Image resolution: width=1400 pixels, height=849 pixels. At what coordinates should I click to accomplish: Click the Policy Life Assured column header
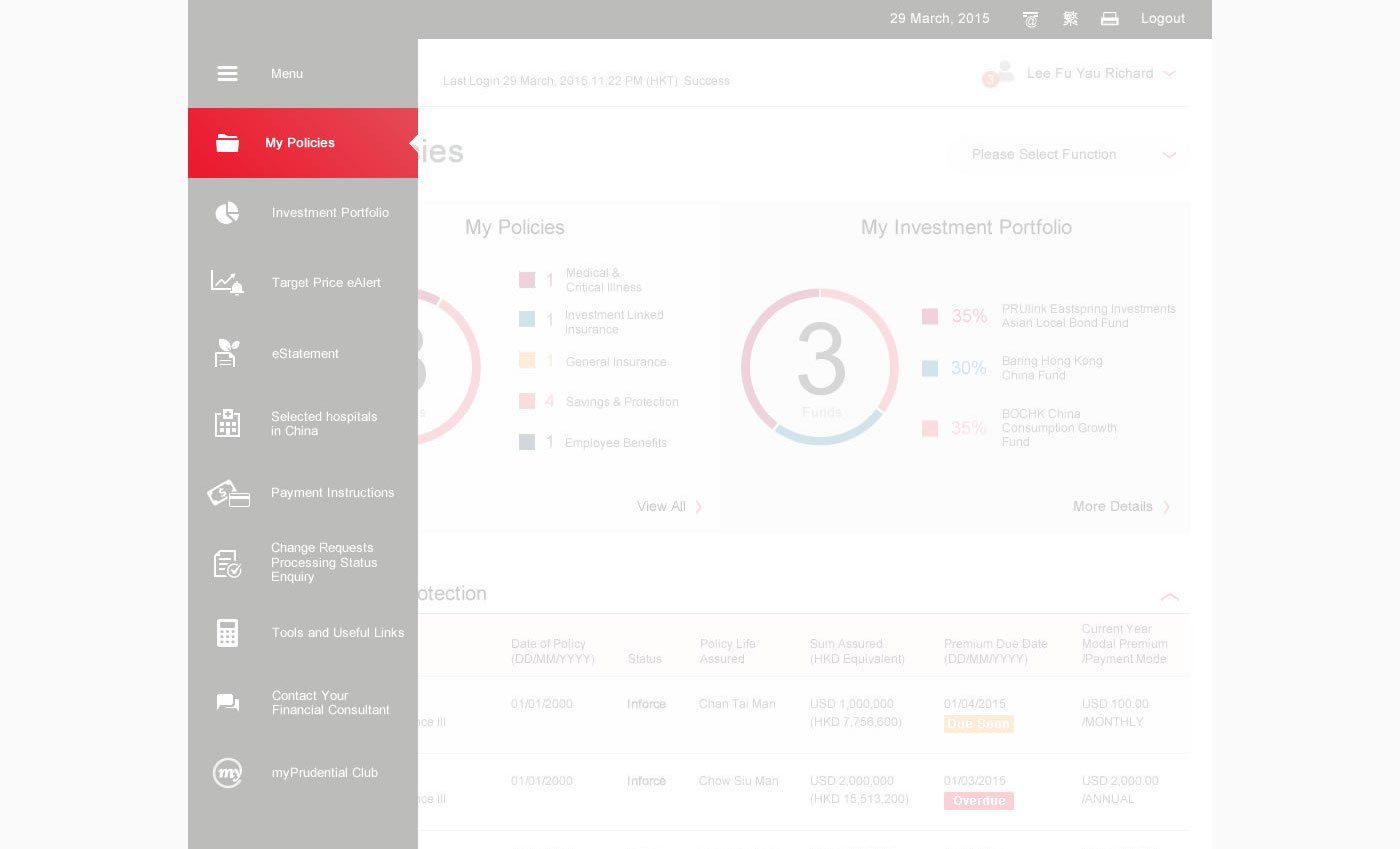coord(728,652)
